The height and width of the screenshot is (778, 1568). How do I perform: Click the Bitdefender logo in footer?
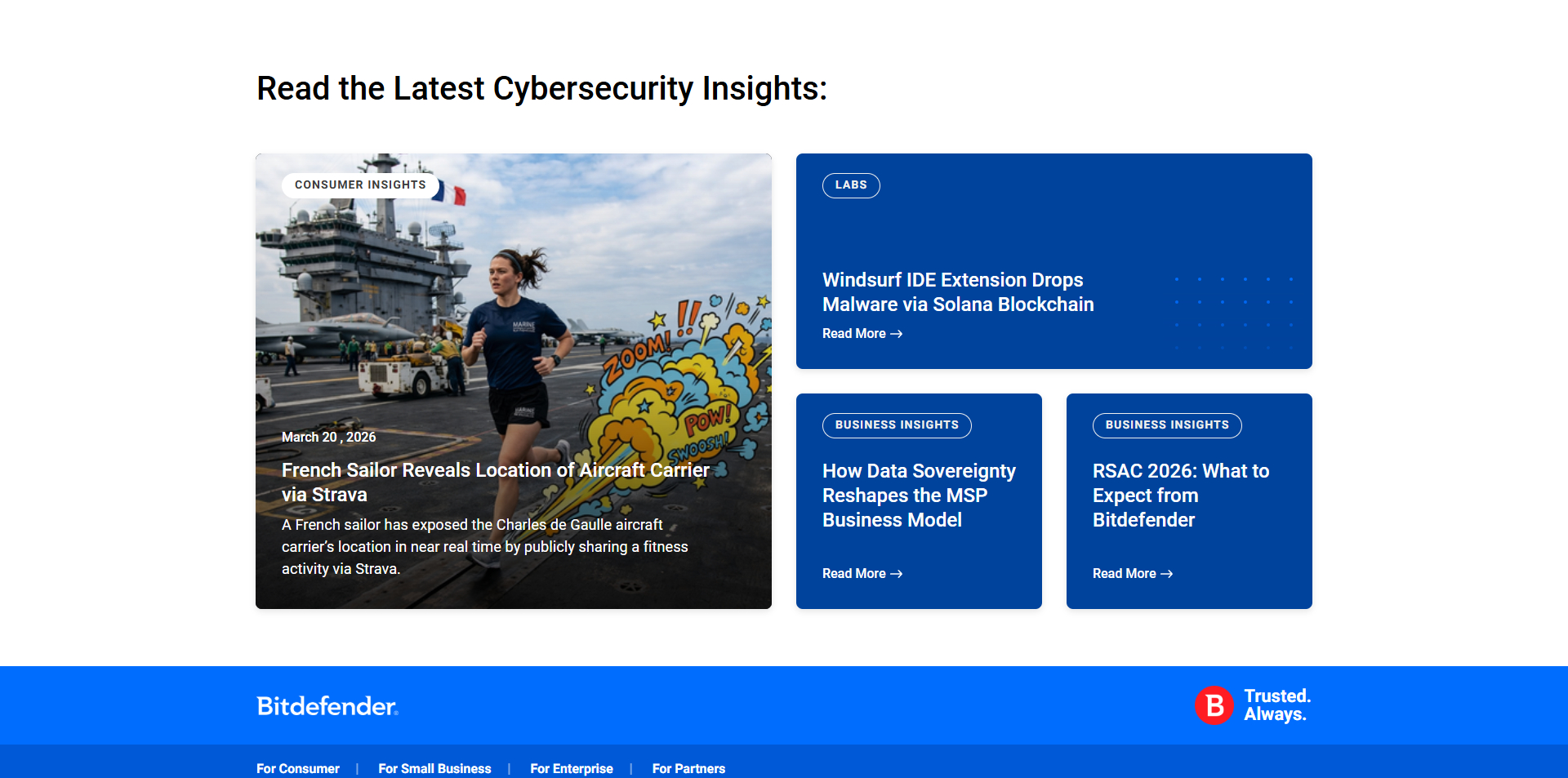pyautogui.click(x=327, y=706)
